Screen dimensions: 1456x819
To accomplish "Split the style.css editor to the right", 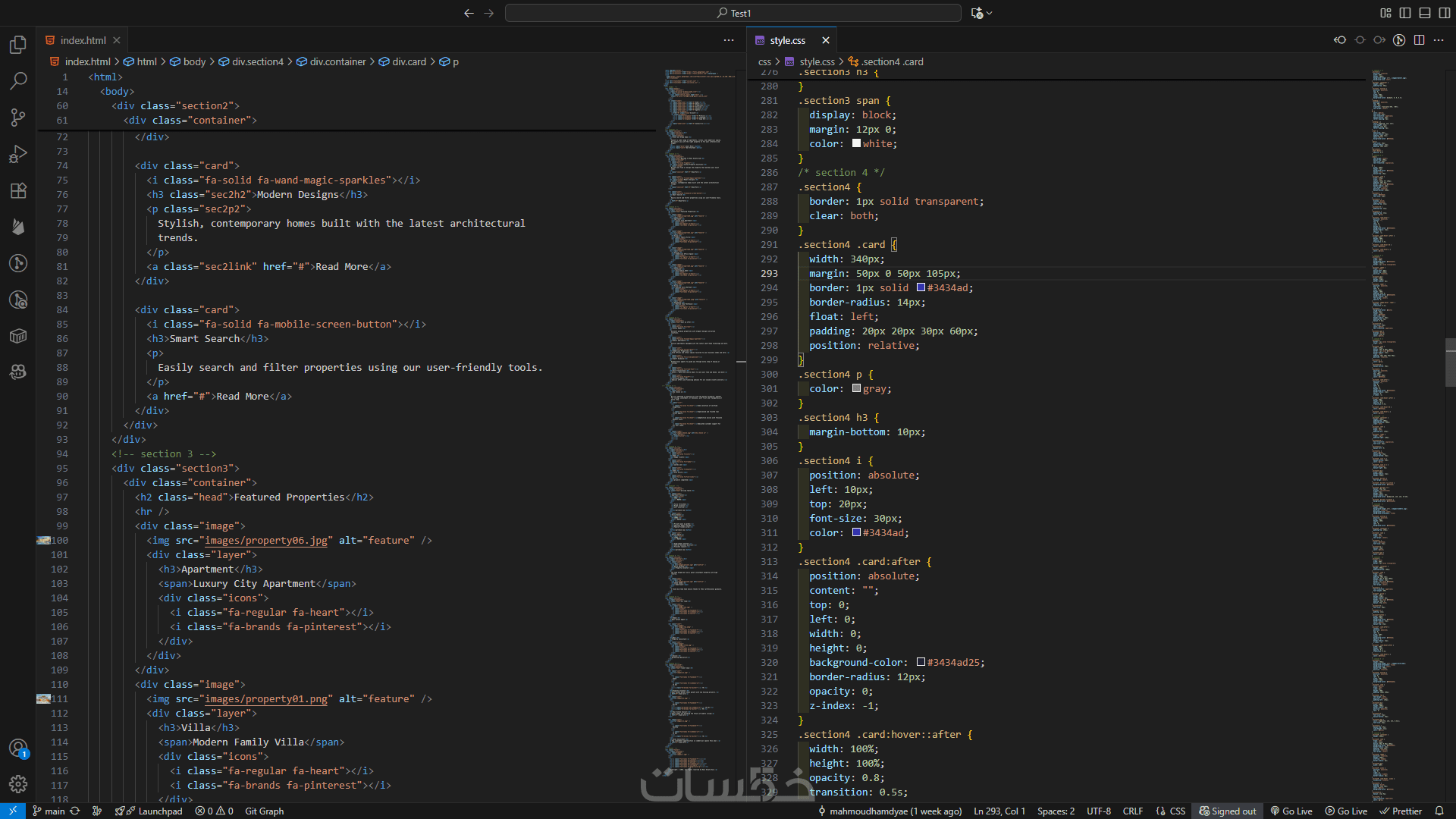I will 1419,40.
